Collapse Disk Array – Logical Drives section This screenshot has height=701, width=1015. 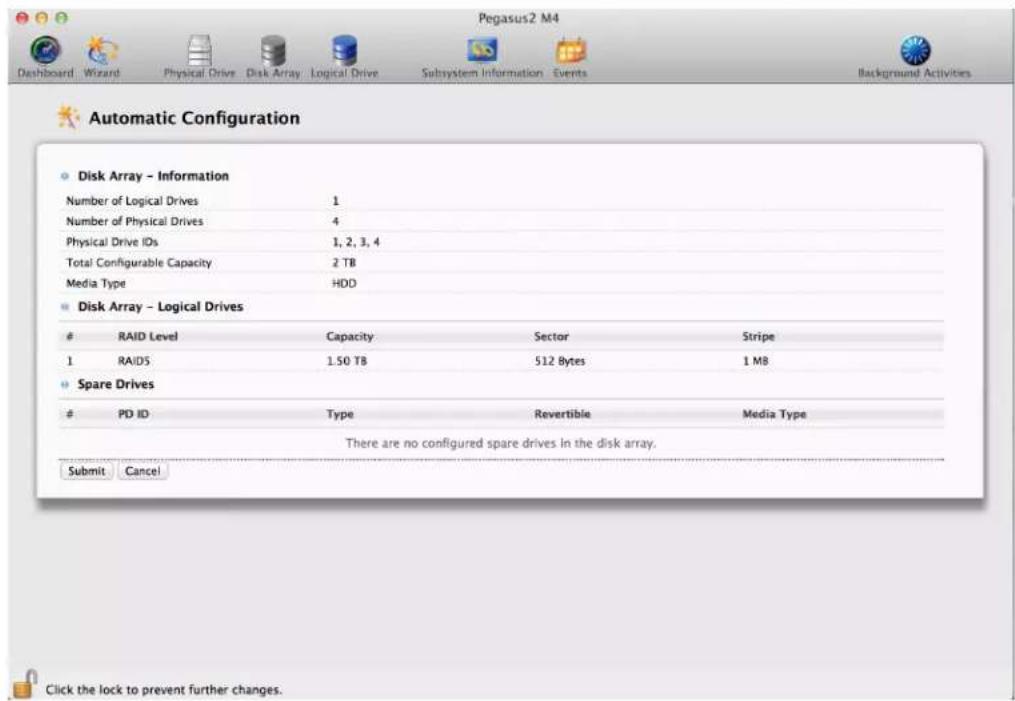[x=64, y=307]
